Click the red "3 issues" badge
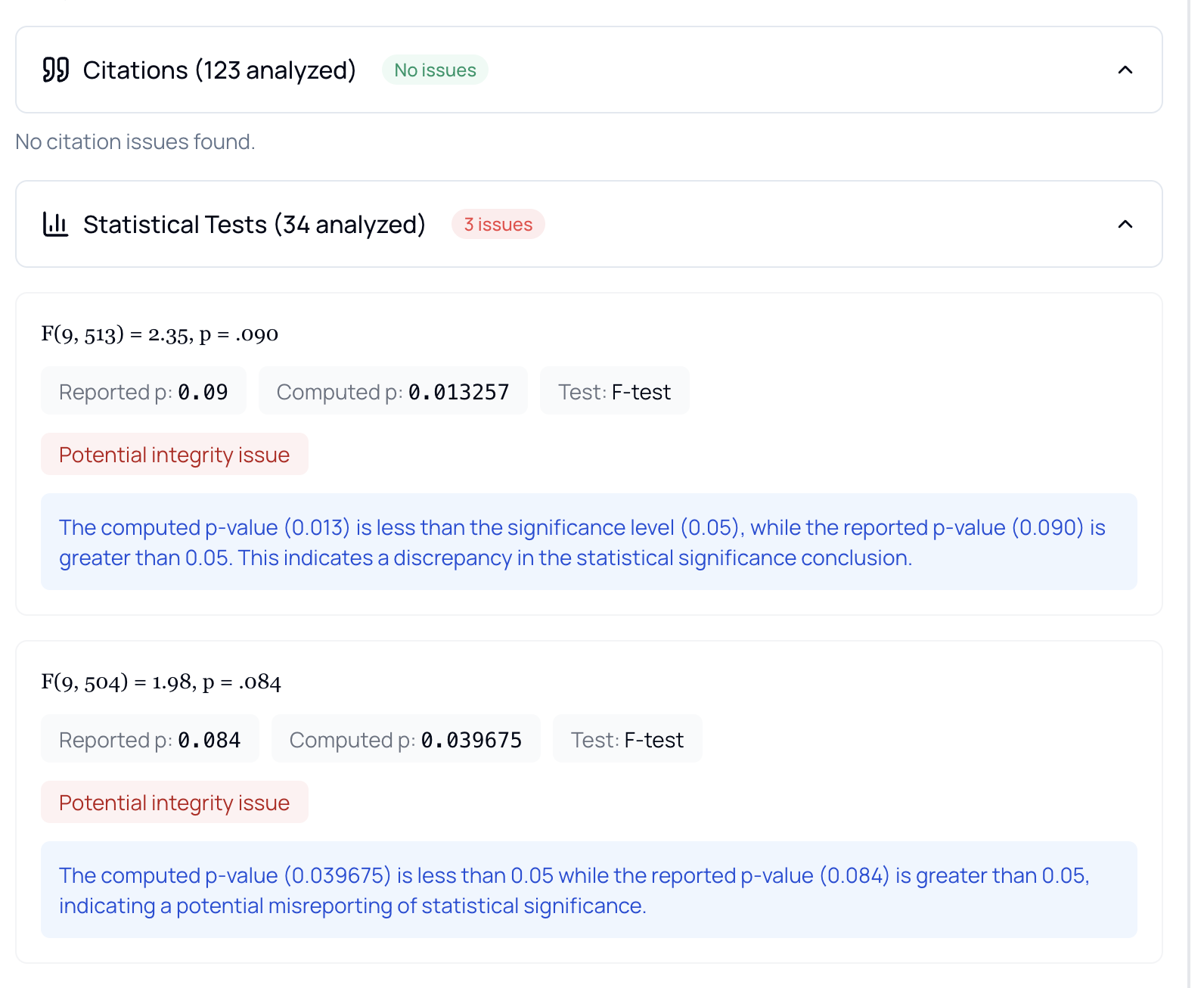The image size is (1204, 988). tap(498, 225)
